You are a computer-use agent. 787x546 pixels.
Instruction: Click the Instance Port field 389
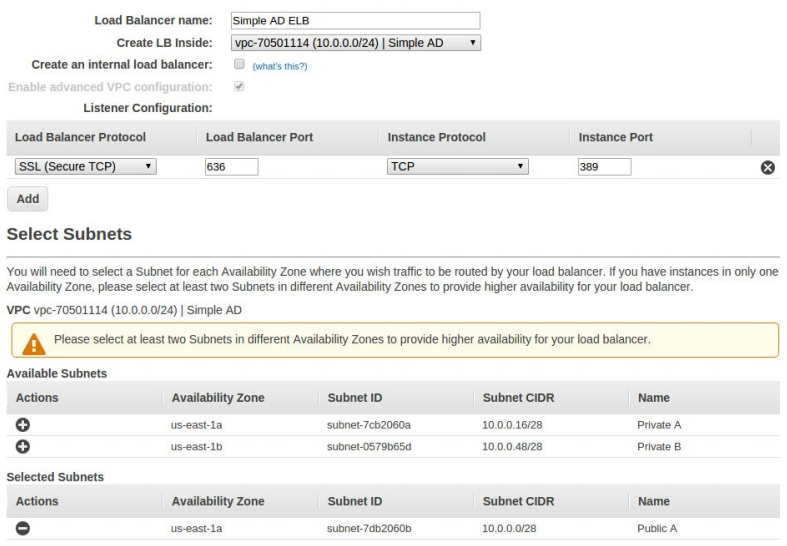coord(604,167)
